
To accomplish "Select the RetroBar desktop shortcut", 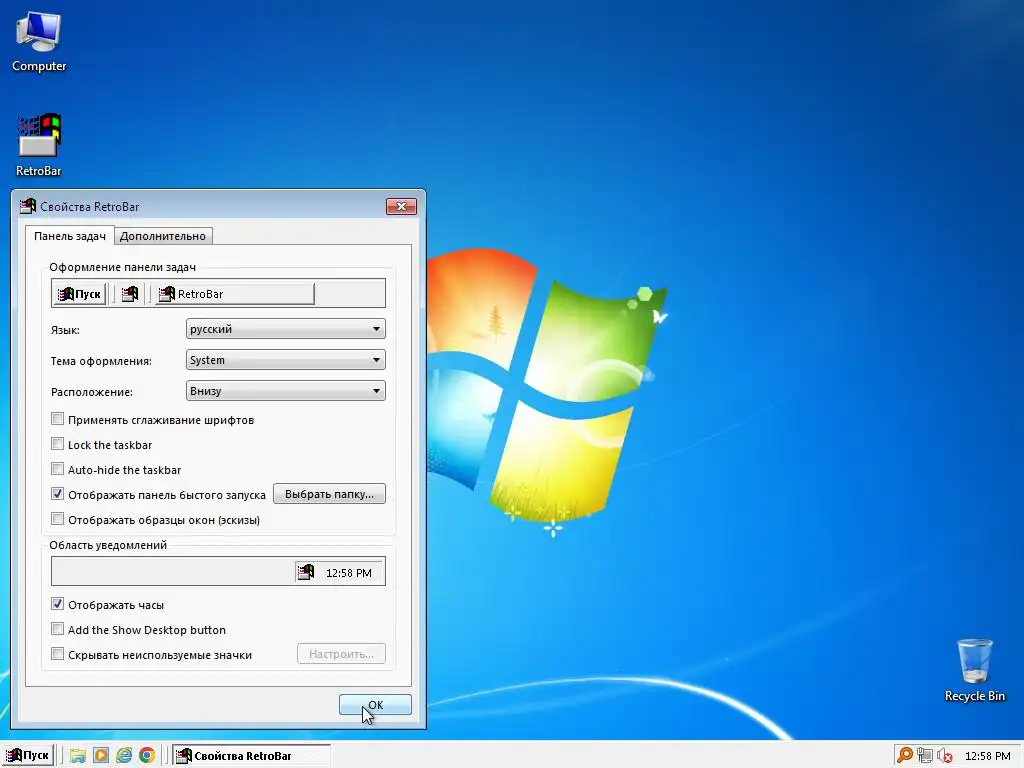I will 39,145.
